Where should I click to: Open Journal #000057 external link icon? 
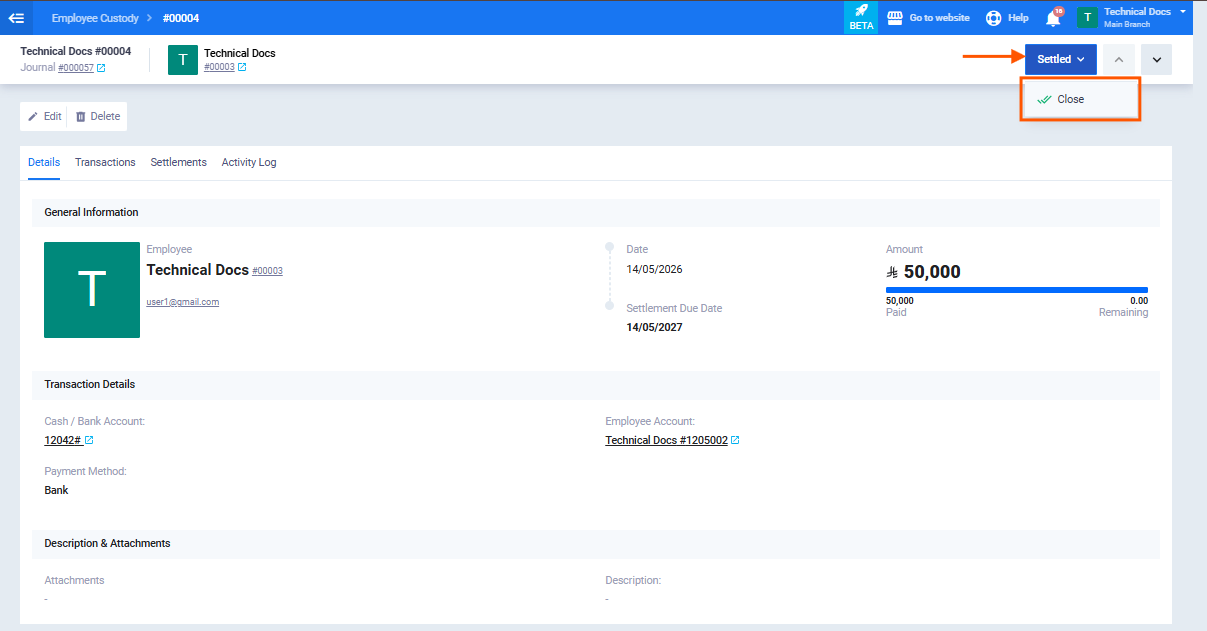coord(101,68)
